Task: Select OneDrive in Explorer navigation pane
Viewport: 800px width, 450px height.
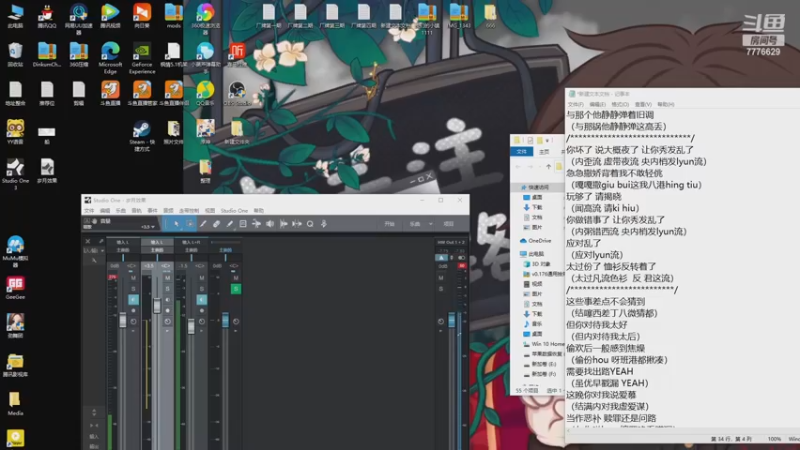Action: [535, 241]
